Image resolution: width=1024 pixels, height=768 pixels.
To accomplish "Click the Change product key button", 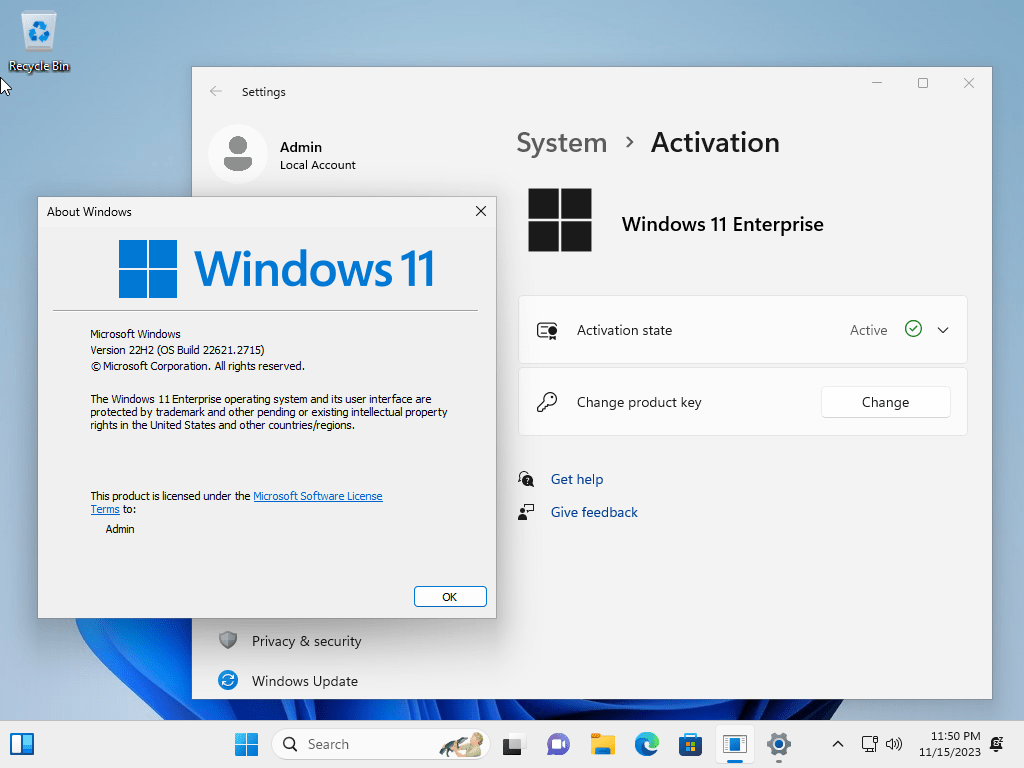I will [886, 402].
